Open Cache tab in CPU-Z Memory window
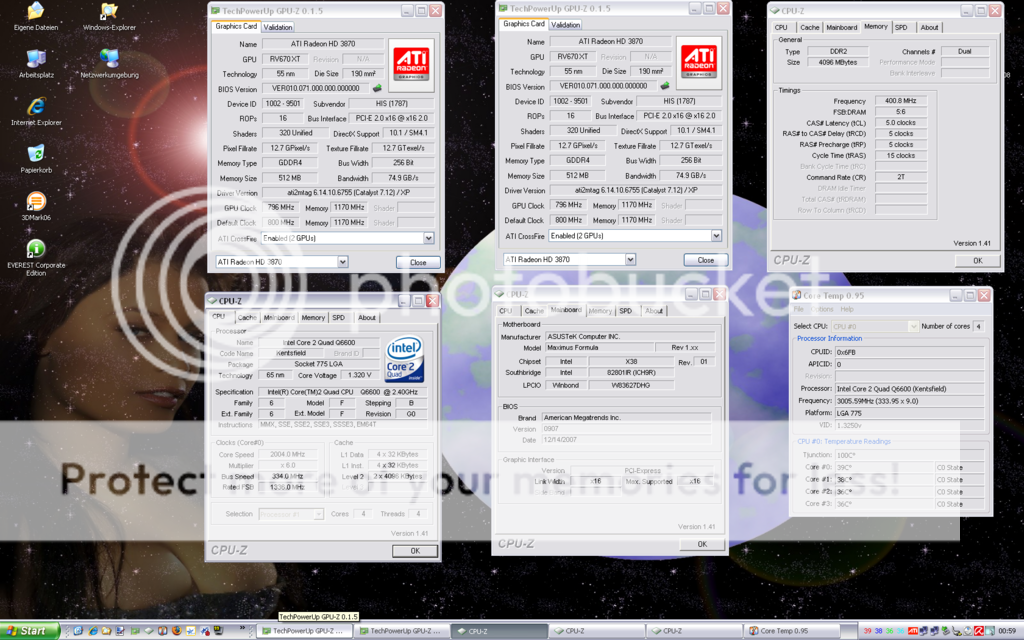 810,27
